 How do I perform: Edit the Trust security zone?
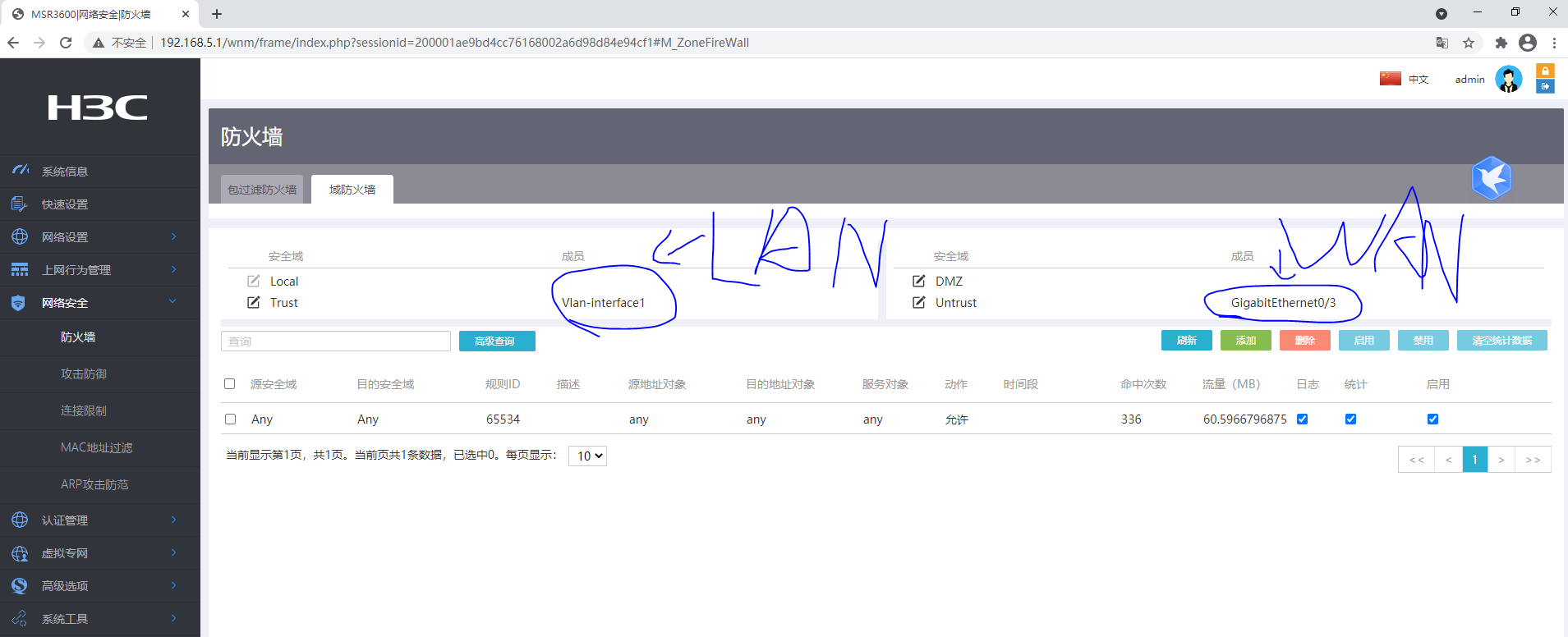point(254,302)
